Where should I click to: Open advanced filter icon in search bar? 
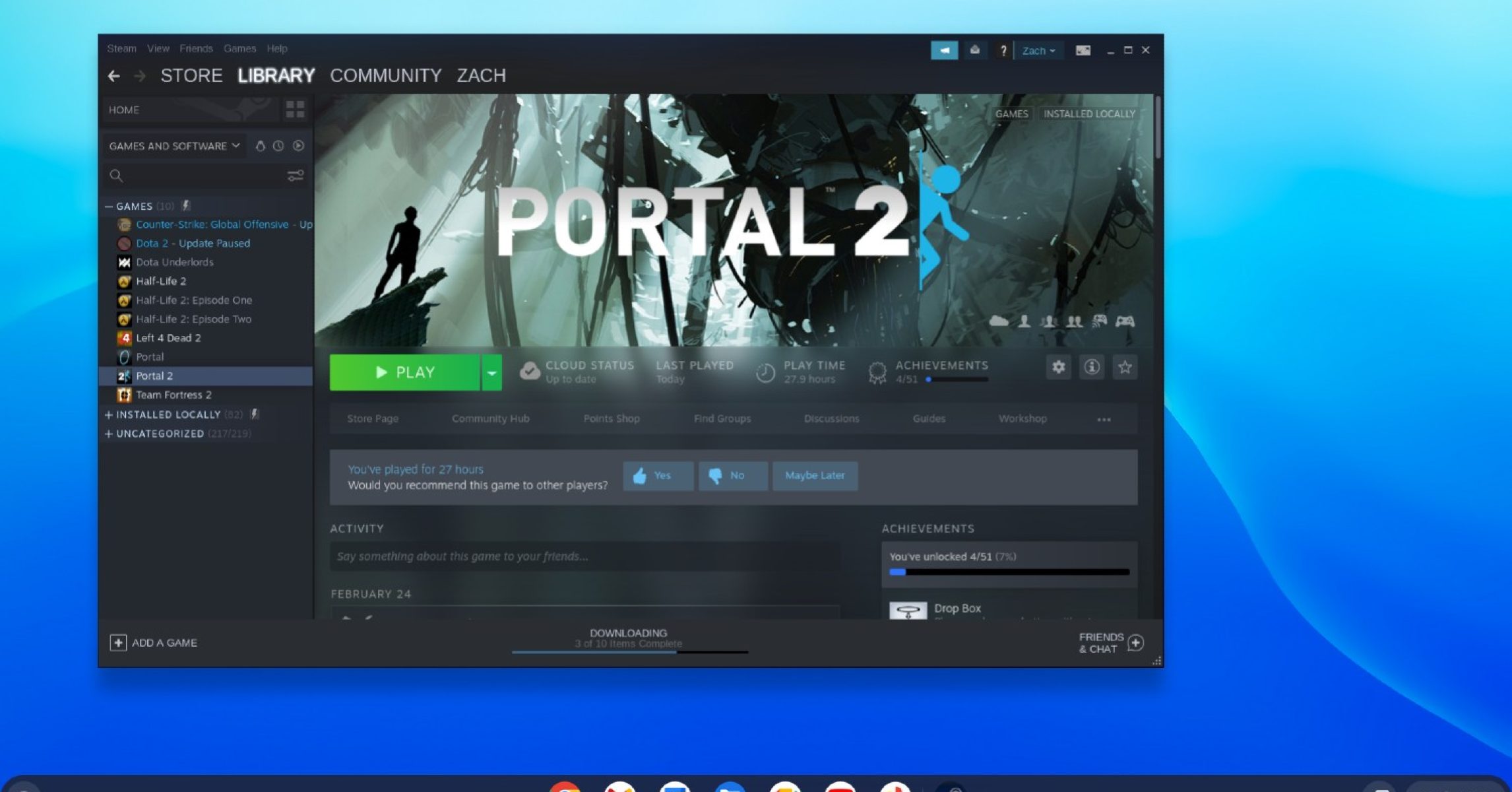pos(295,176)
